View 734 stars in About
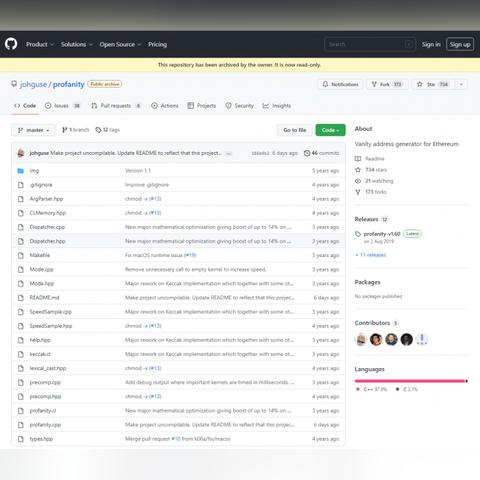The width and height of the screenshot is (480, 480). (x=371, y=170)
